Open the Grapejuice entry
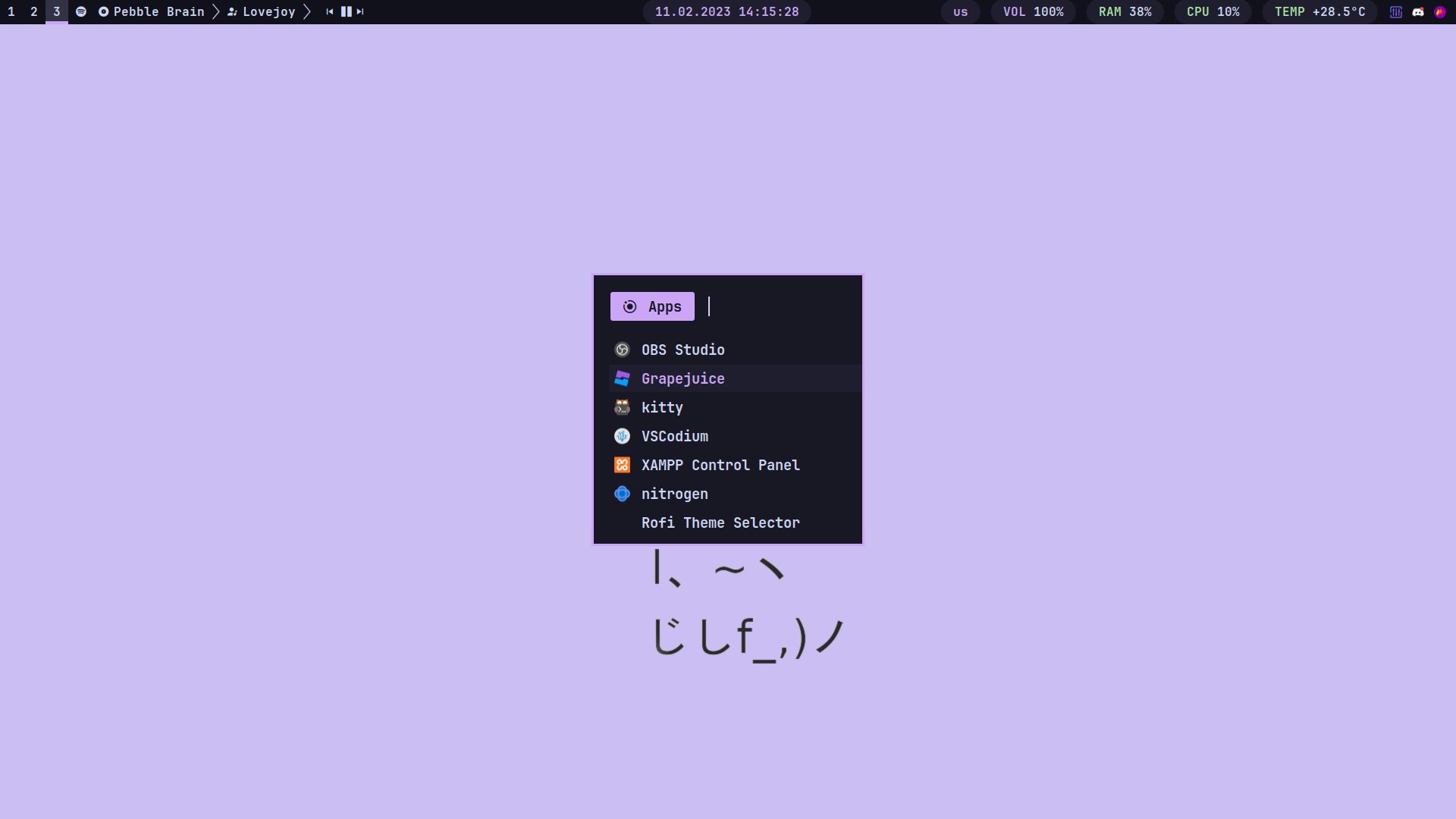 coord(682,378)
